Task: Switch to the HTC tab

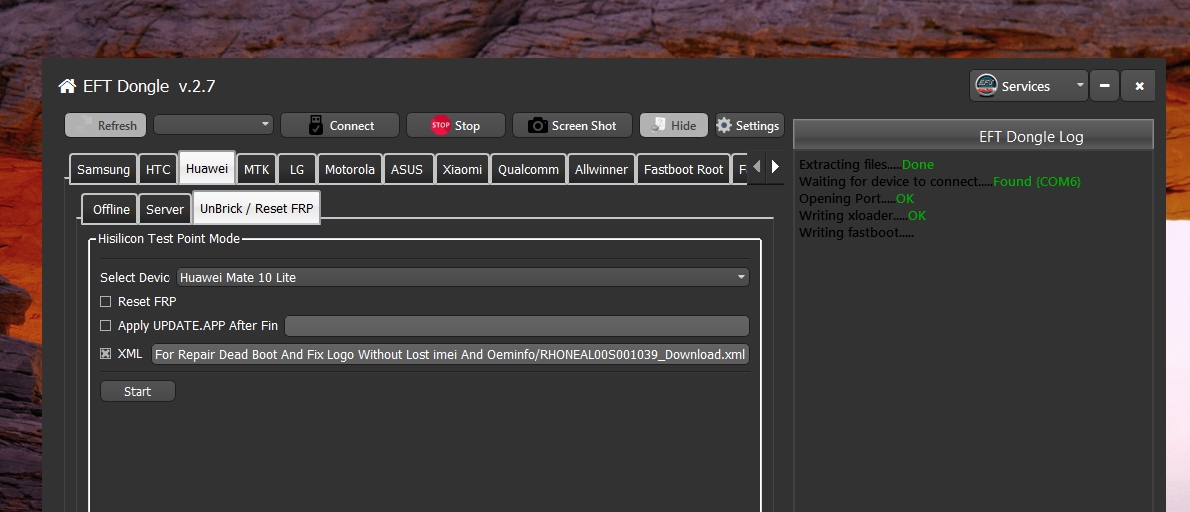Action: [x=158, y=169]
